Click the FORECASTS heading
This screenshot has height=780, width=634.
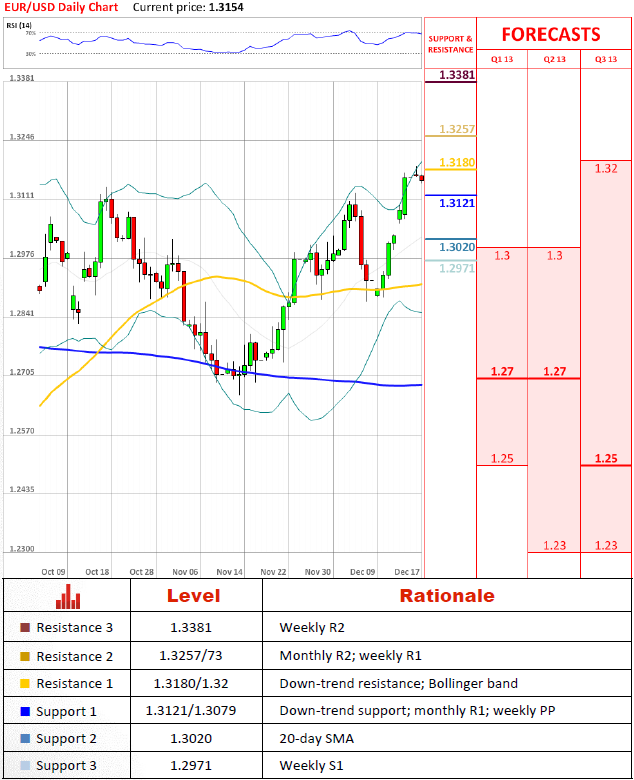coord(551,34)
